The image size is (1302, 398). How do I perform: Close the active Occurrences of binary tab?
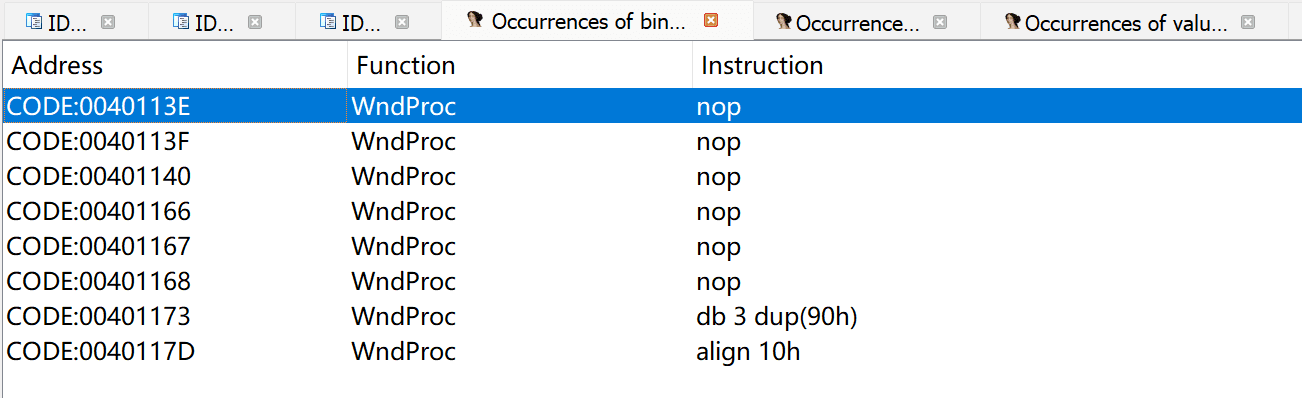(711, 21)
